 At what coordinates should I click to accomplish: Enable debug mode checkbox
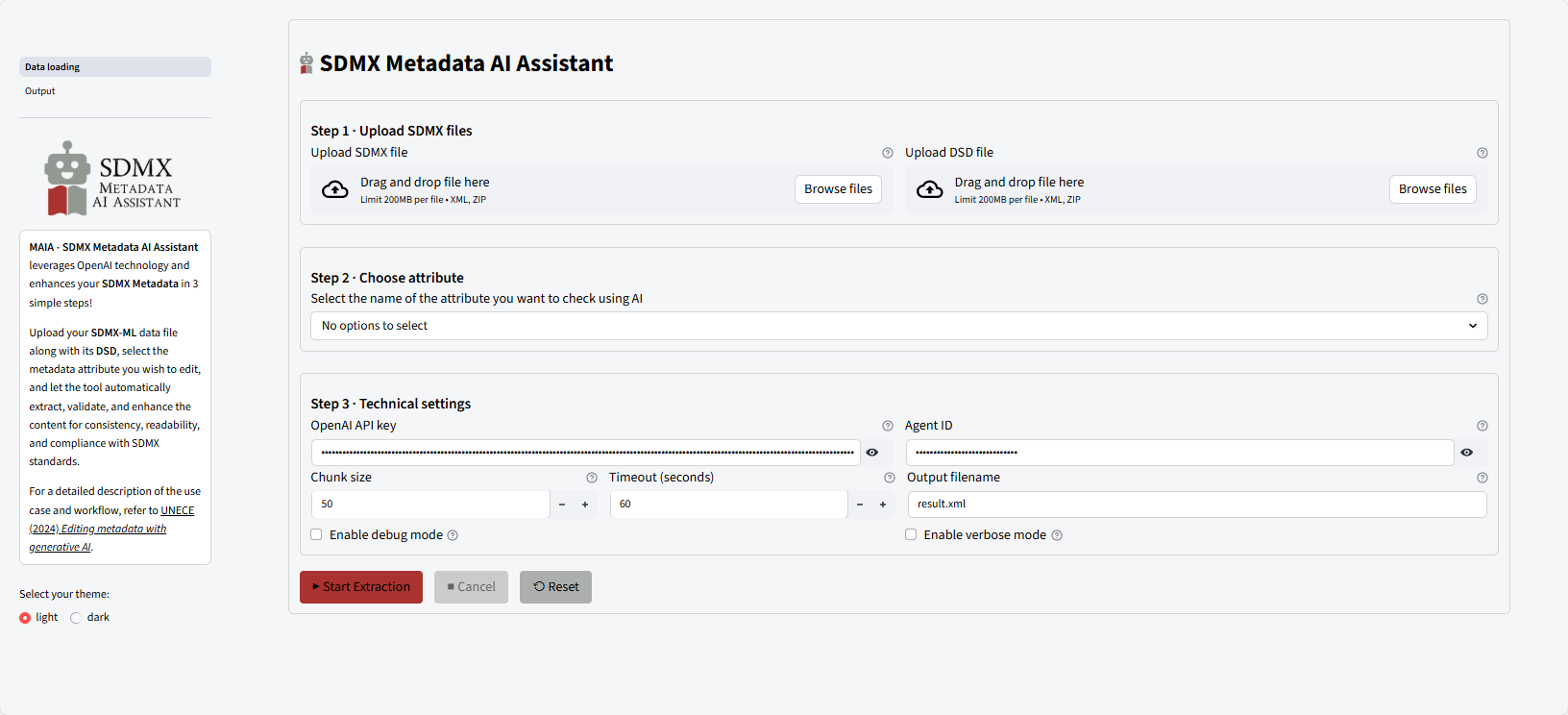point(316,535)
